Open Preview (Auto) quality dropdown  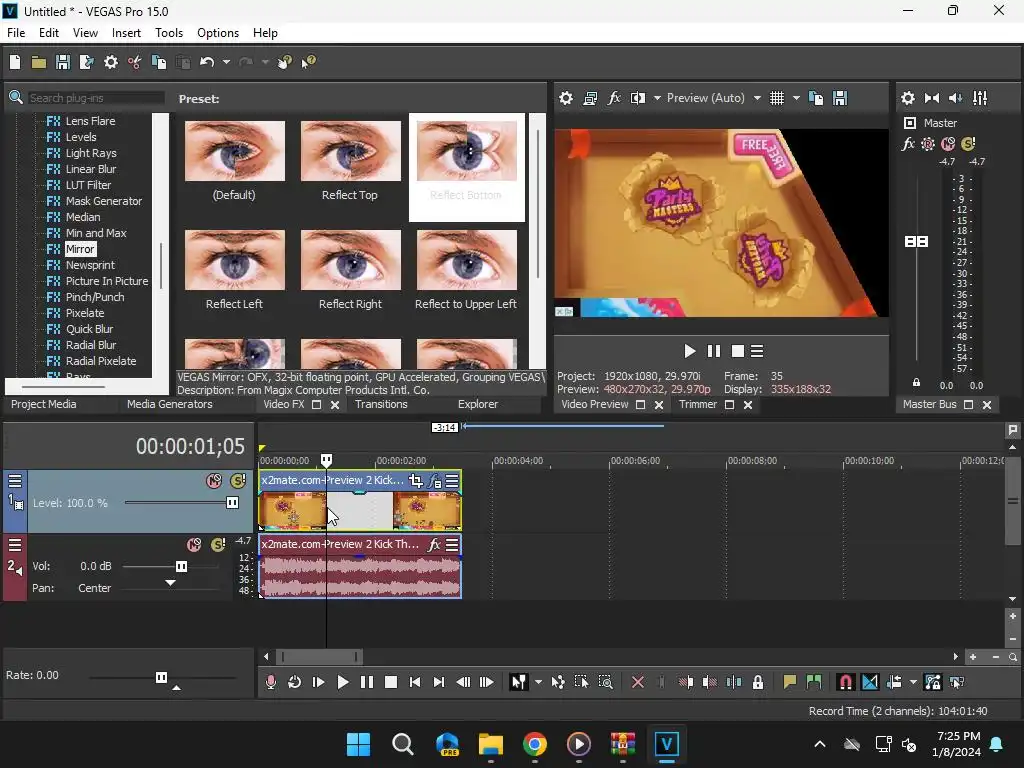[x=757, y=98]
